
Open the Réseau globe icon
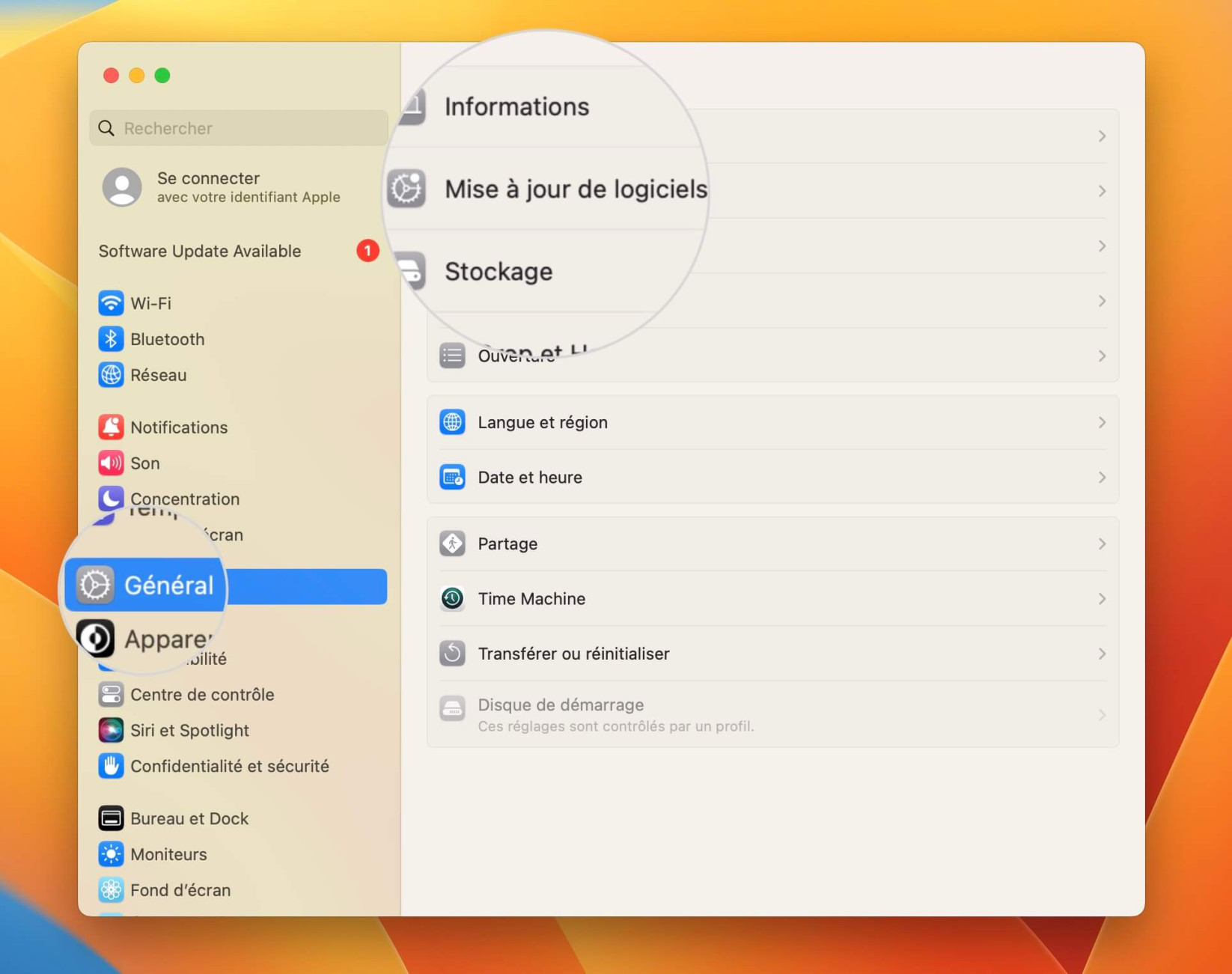click(x=111, y=375)
